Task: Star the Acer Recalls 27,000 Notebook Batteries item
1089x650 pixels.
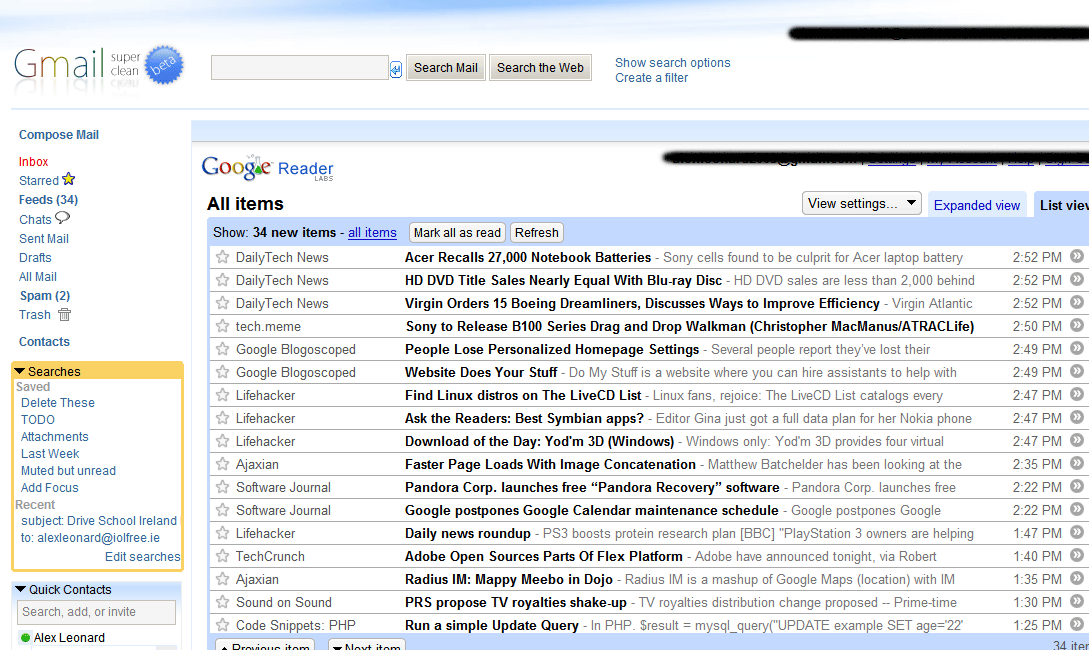Action: click(222, 257)
